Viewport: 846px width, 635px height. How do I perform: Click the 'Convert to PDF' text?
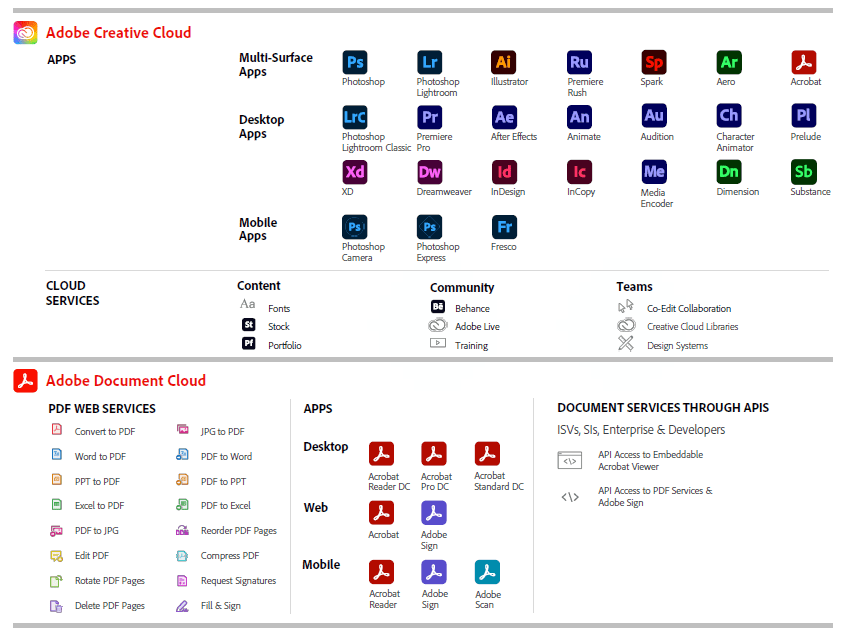click(x=105, y=432)
